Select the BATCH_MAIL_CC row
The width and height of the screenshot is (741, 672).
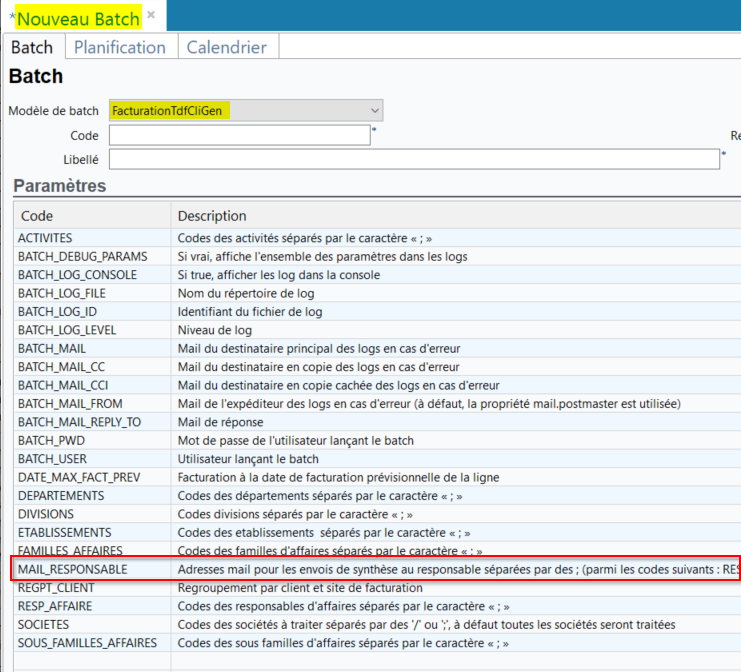point(61,367)
